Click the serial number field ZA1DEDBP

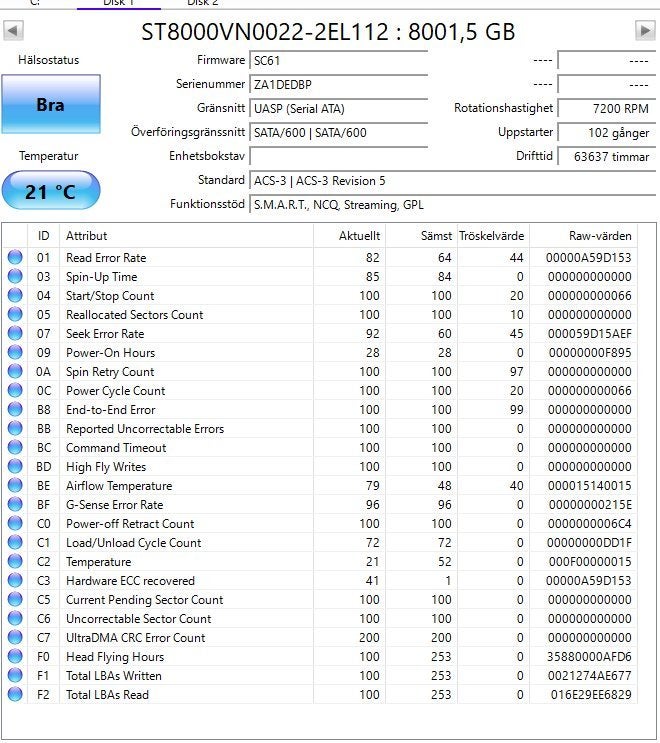(x=338, y=85)
